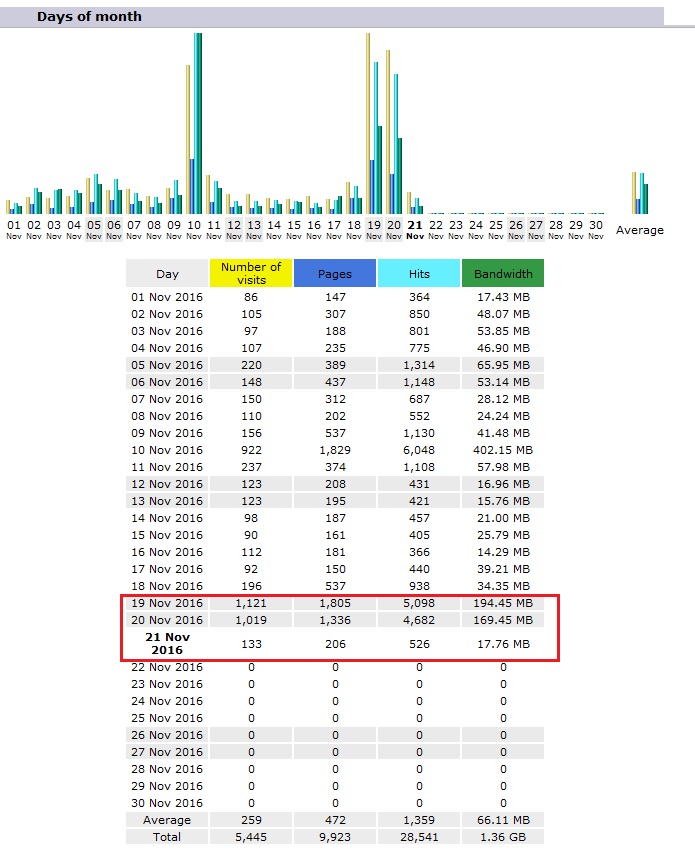695x854 pixels.
Task: Click the "850" hits value
Action: [419, 314]
